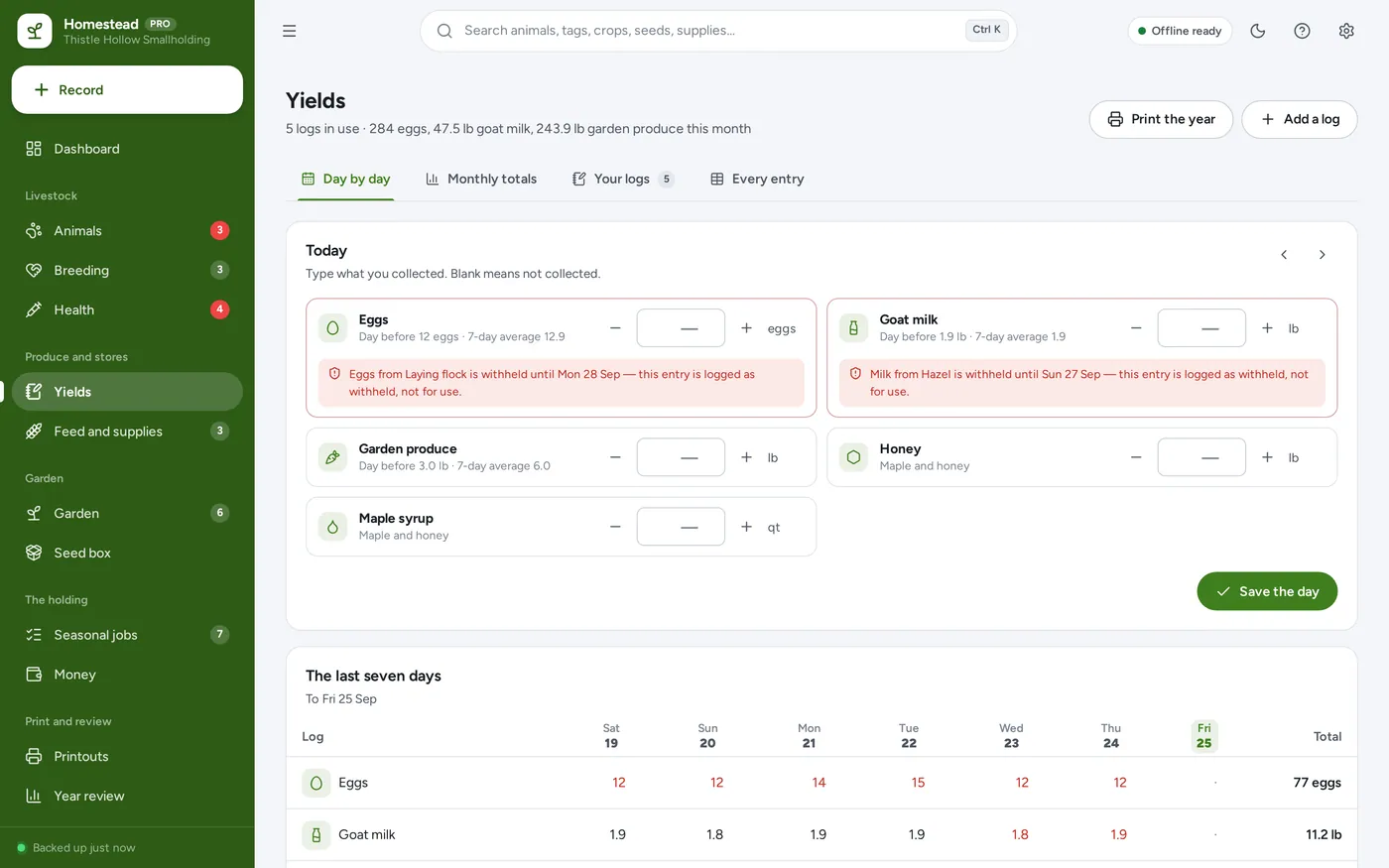This screenshot has height=868, width=1389.
Task: Click the Goat milk bottle icon
Action: click(x=853, y=328)
